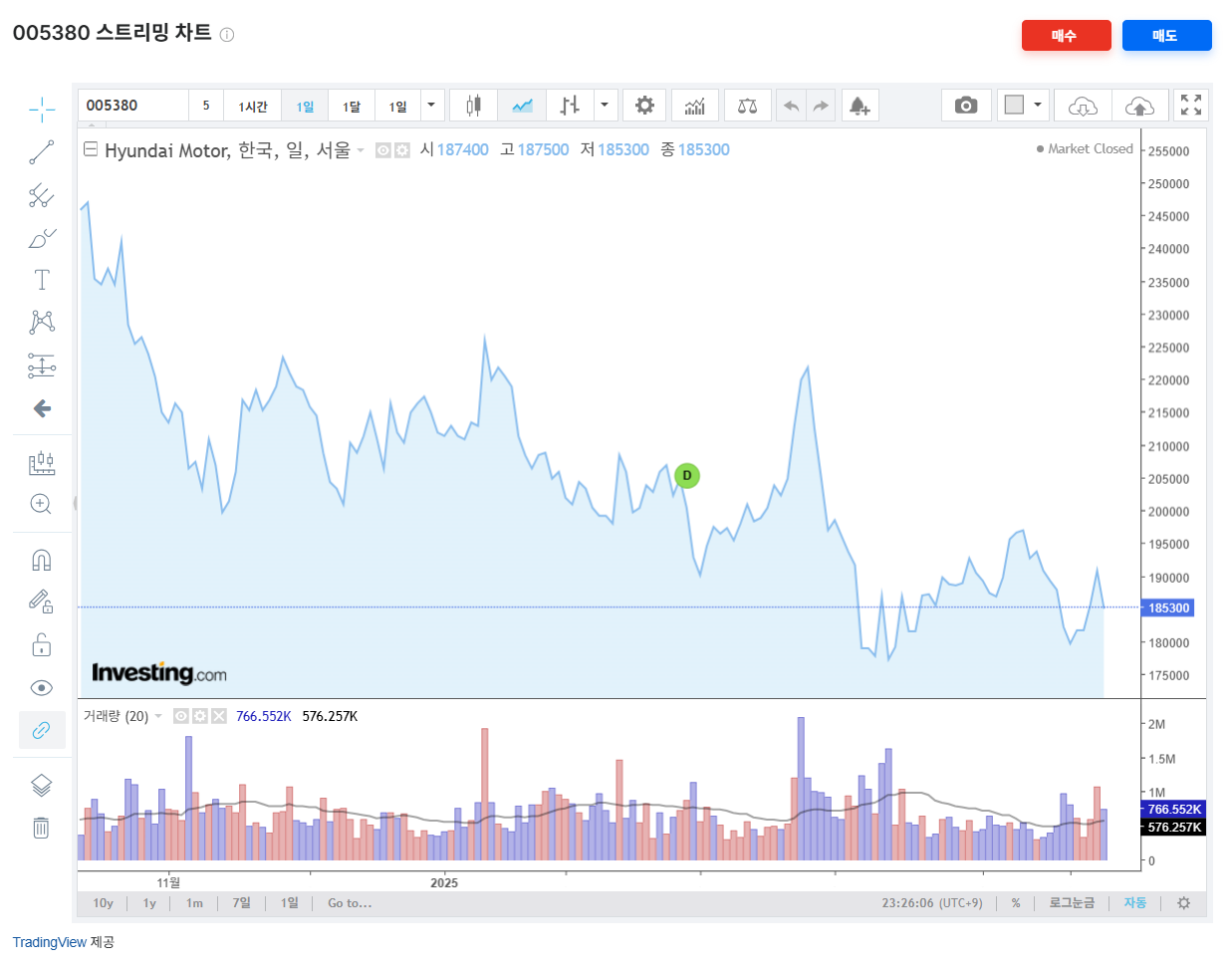Select the 1시간 interval
The width and height of the screenshot is (1232, 966).
tap(253, 106)
